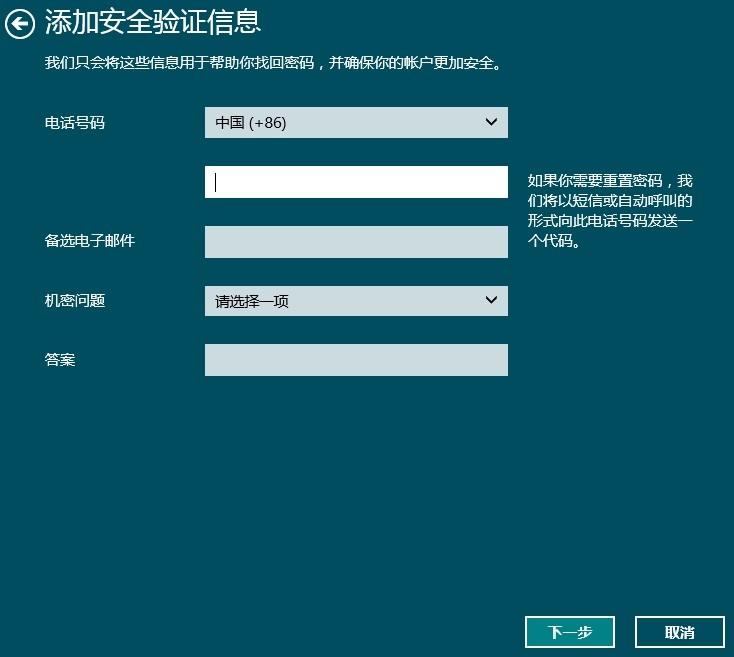Select the 中国 (+86) text

(251, 123)
